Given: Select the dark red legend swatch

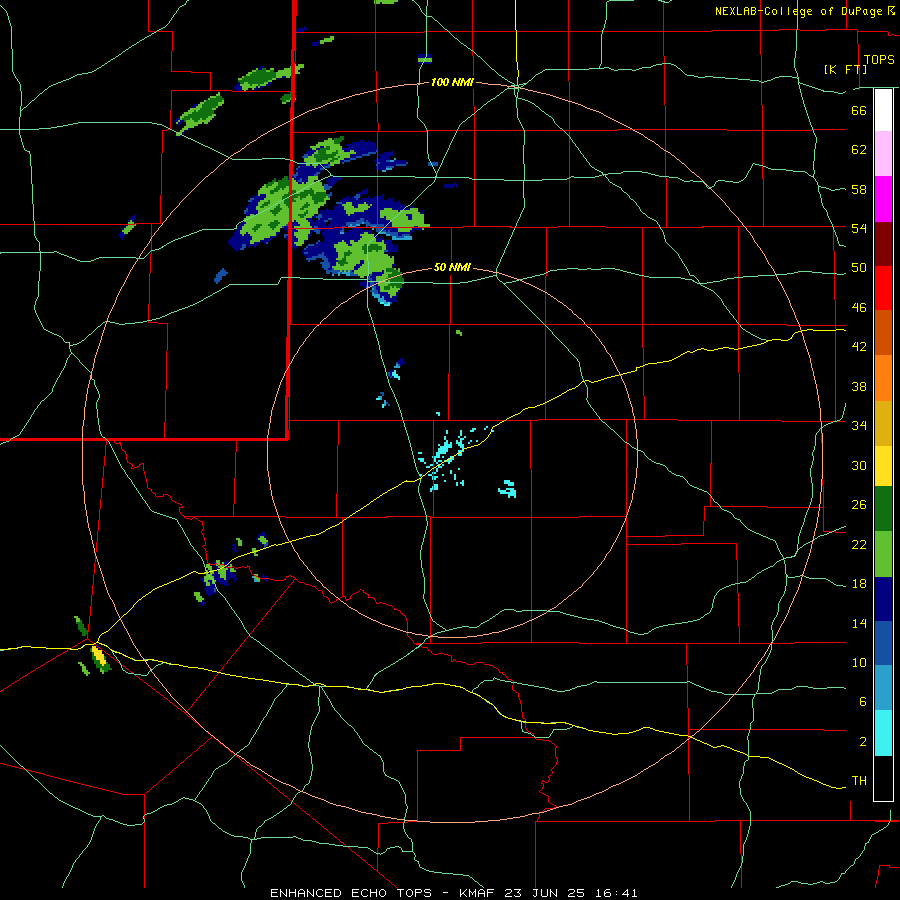Looking at the screenshot, I should click(883, 244).
